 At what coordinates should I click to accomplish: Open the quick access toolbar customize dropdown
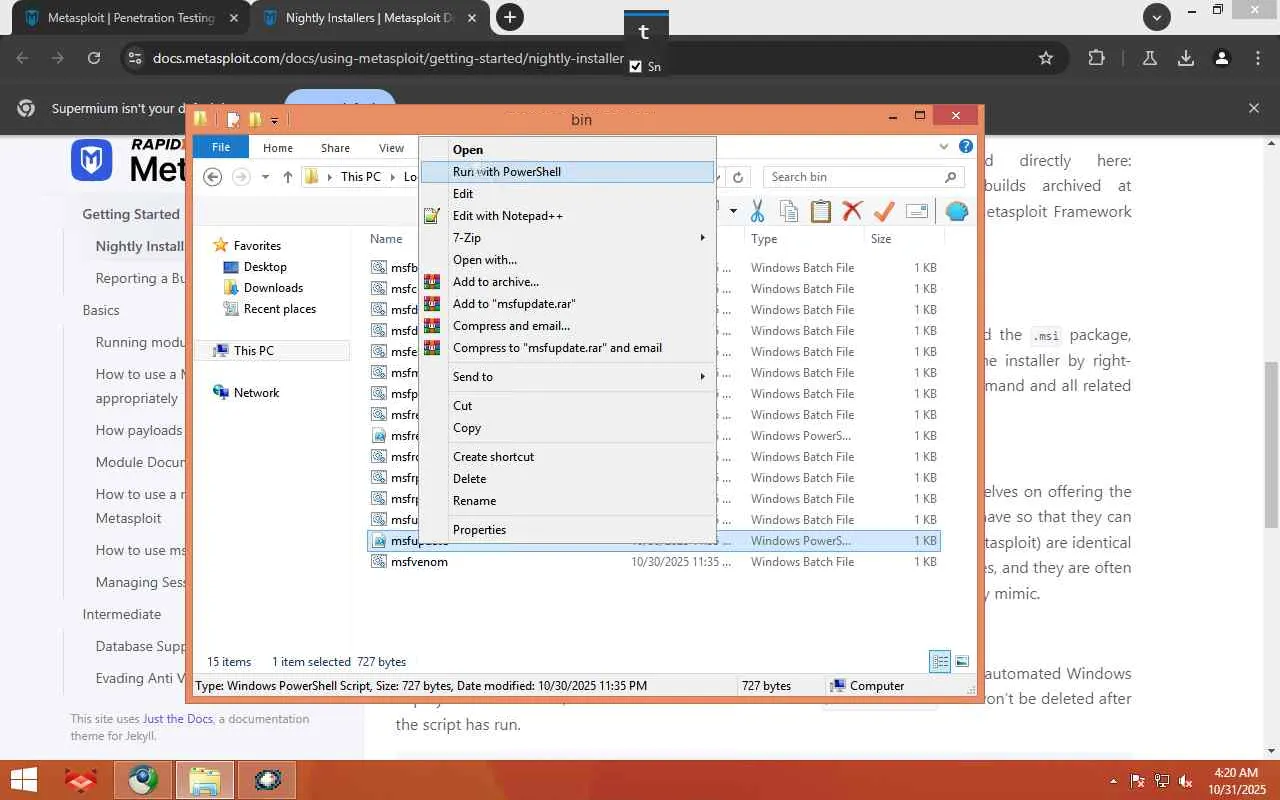tap(274, 121)
